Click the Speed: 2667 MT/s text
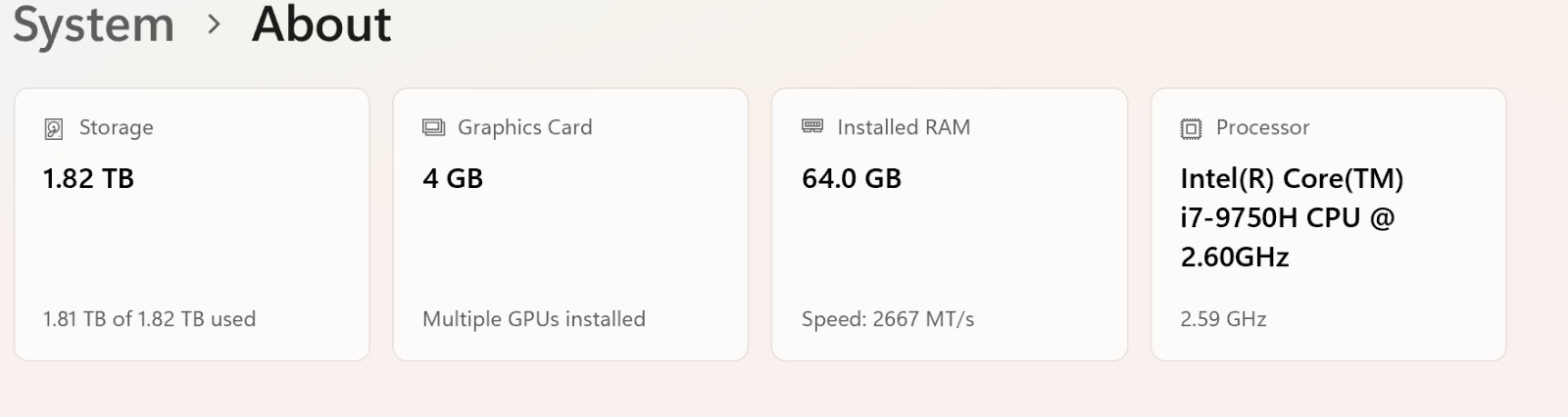1568x417 pixels. click(x=888, y=319)
